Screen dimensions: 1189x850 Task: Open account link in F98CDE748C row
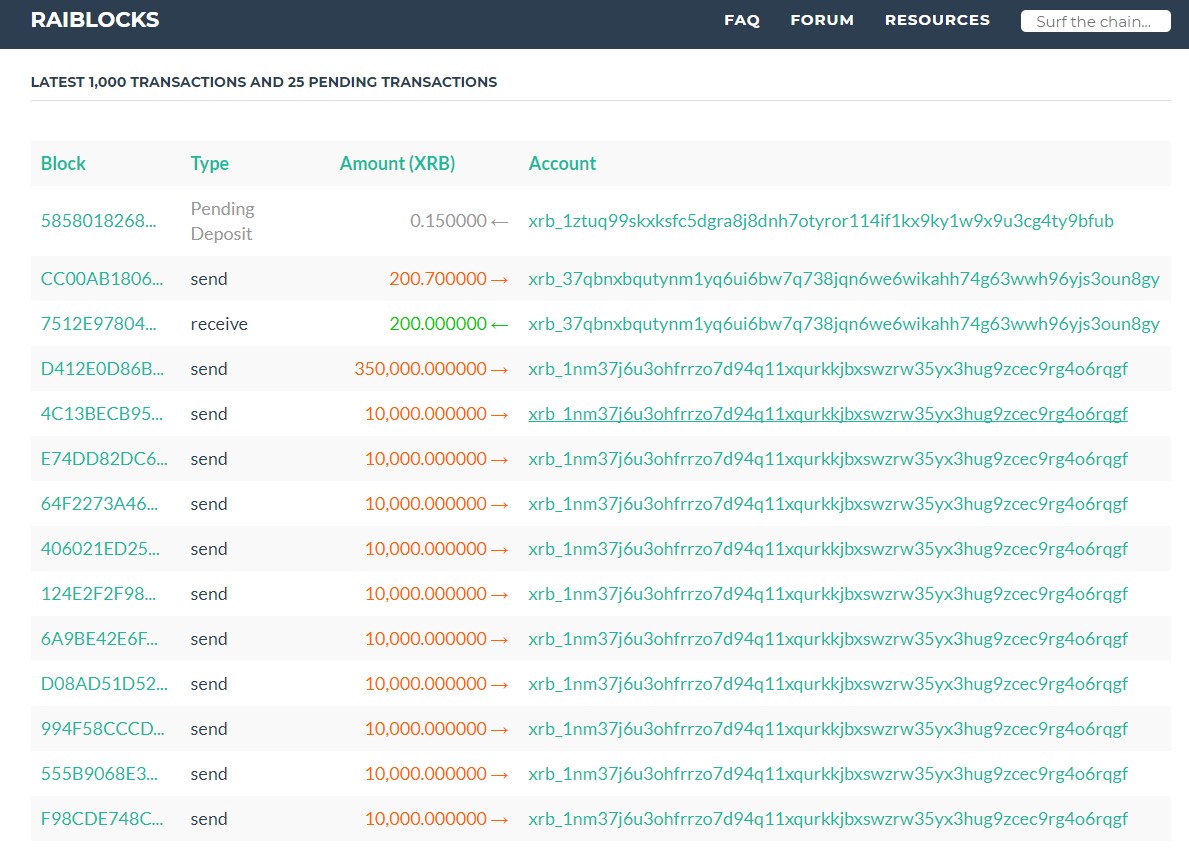[x=828, y=819]
